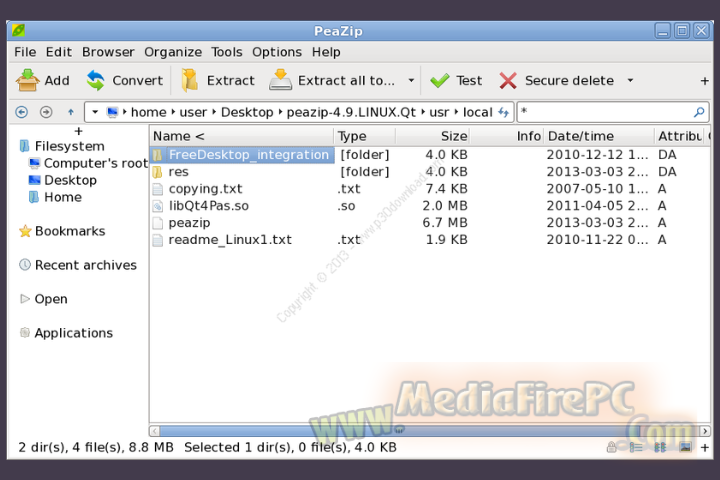This screenshot has width=720, height=480.
Task: Sort by the Attributes column header
Action: (680, 136)
